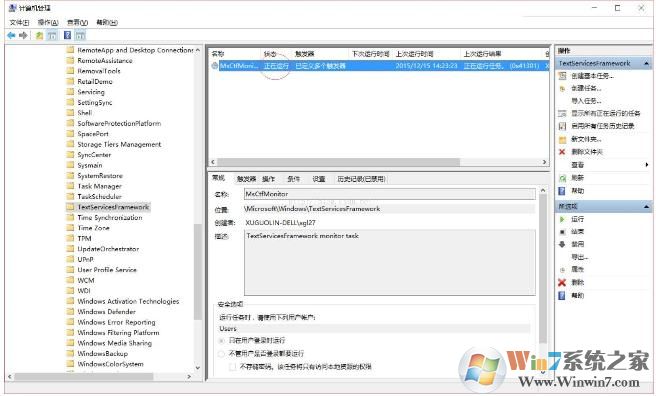Click the Properties icon for selected item
This screenshot has height=396, width=656.
[x=562, y=270]
